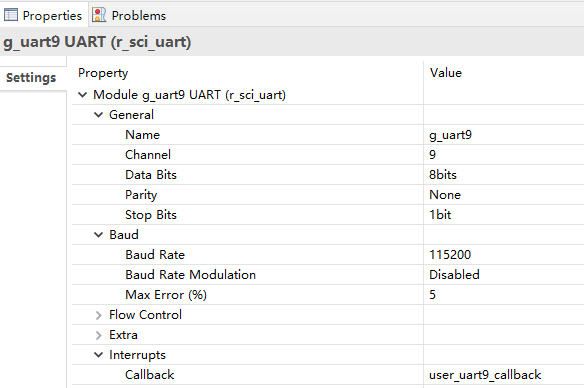Expand the Extra section
The height and width of the screenshot is (388, 584).
pyautogui.click(x=98, y=335)
